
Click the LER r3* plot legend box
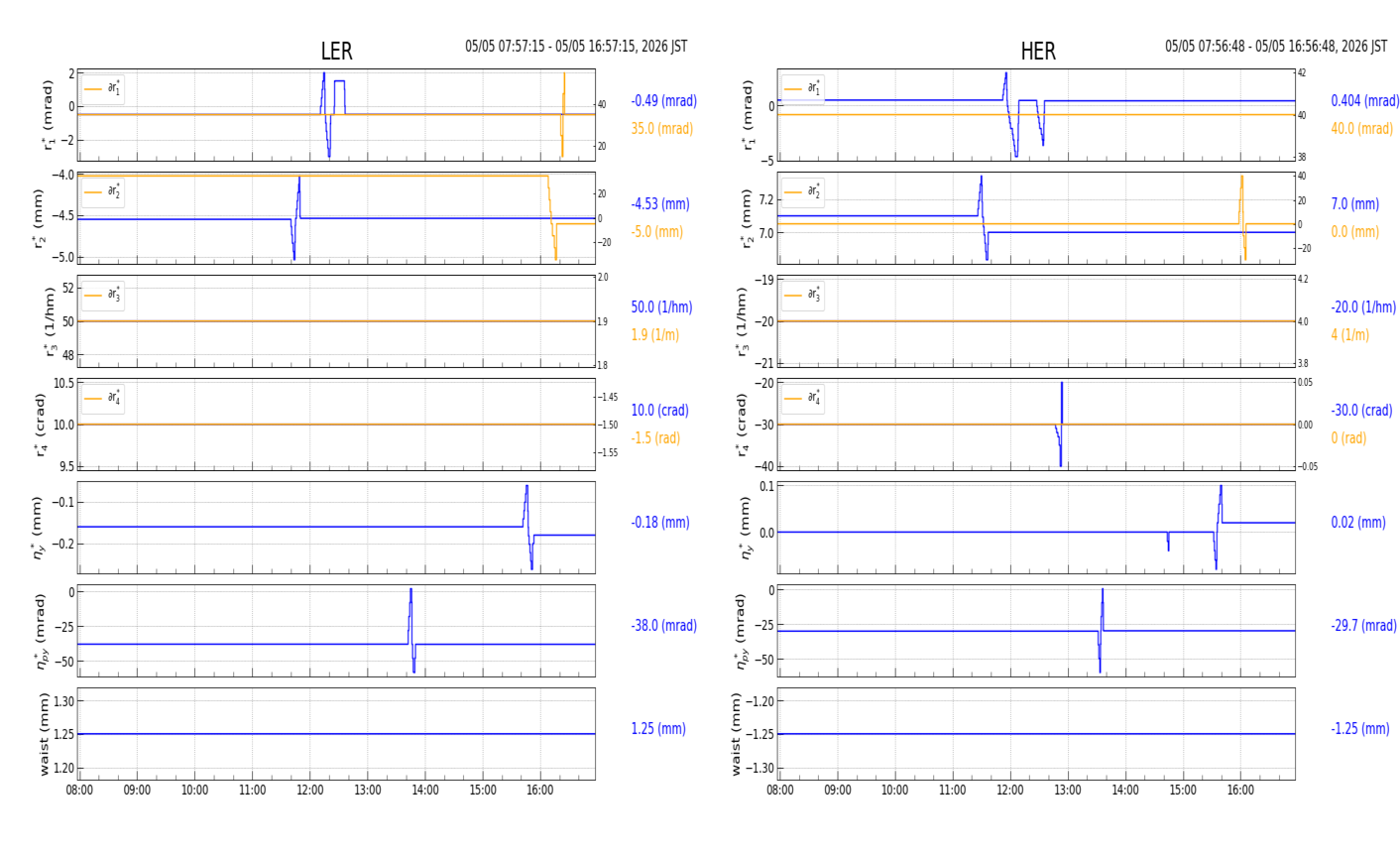click(x=102, y=295)
